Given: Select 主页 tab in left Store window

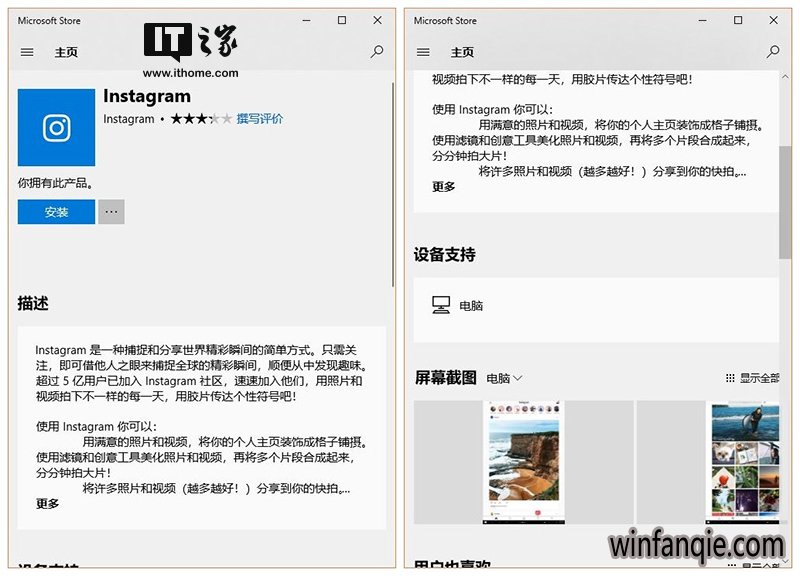Looking at the screenshot, I should (66, 52).
